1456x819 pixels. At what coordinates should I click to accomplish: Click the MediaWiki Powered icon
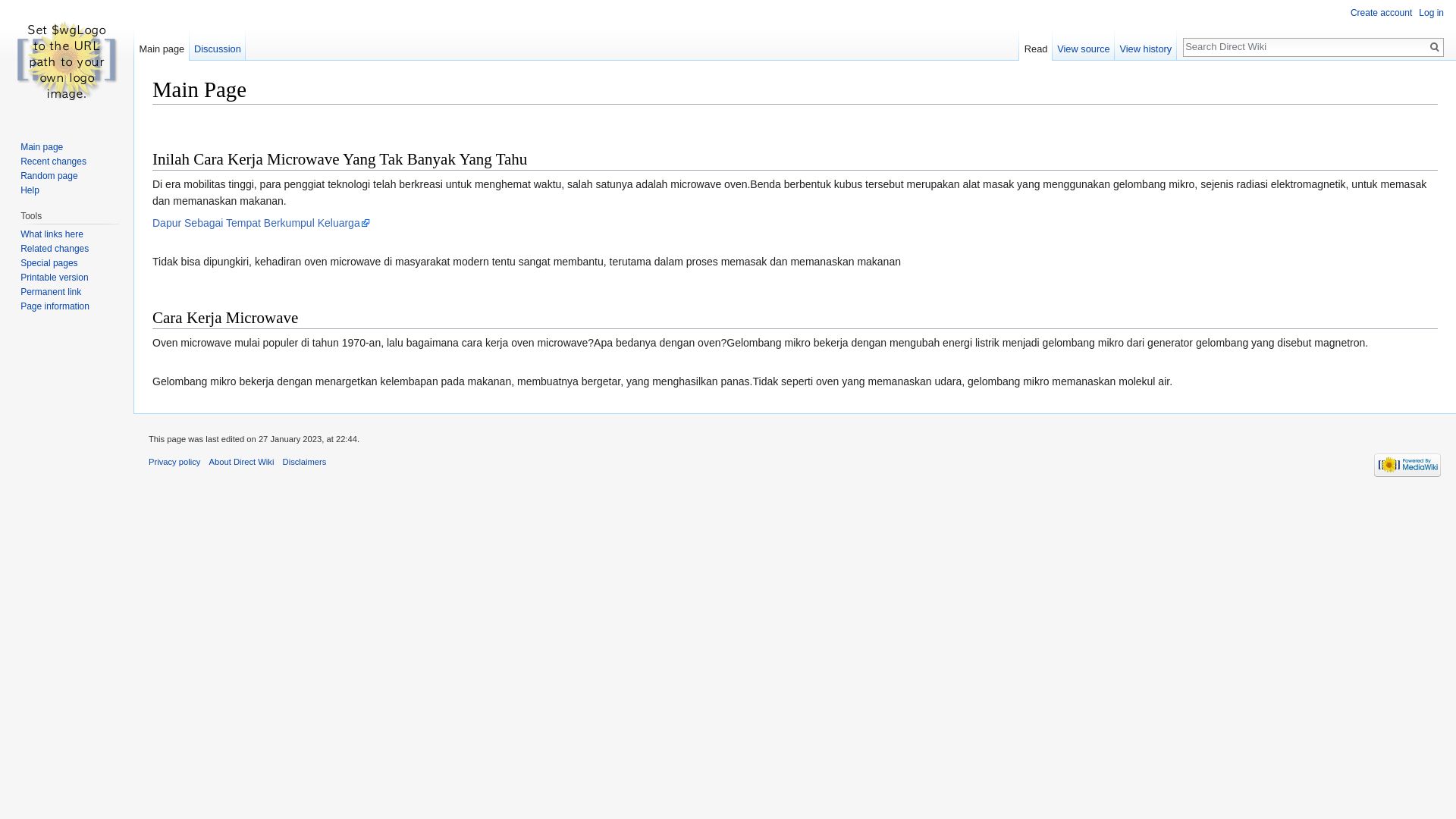click(1407, 465)
